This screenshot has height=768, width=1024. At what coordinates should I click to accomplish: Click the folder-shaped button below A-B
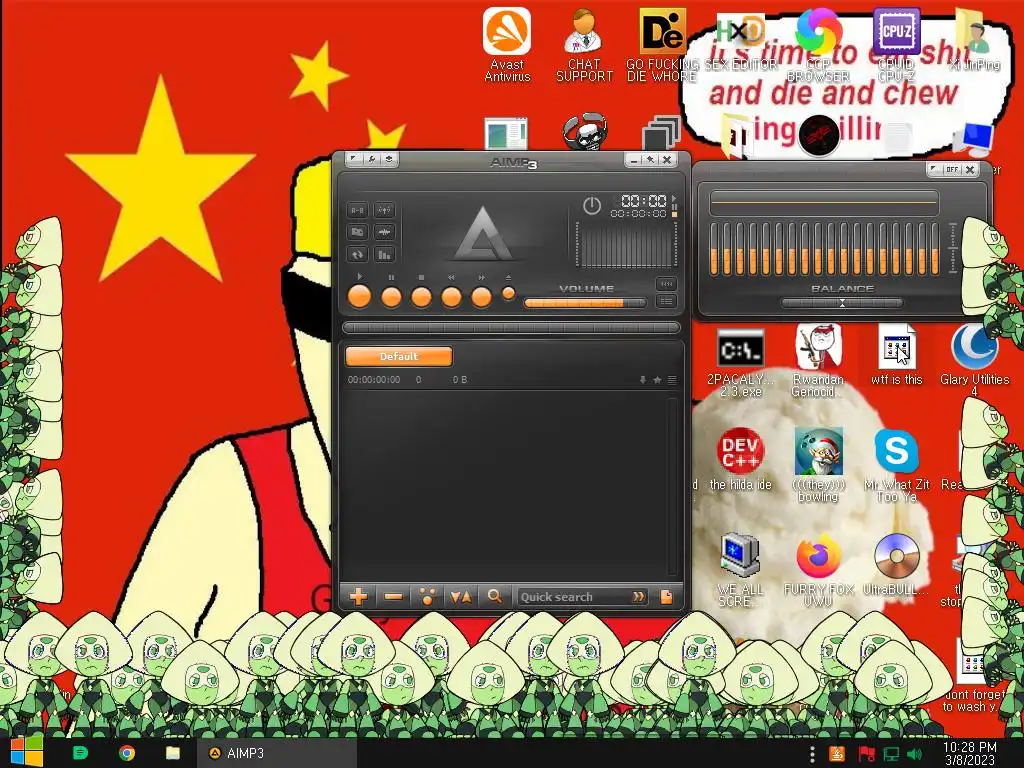358,232
